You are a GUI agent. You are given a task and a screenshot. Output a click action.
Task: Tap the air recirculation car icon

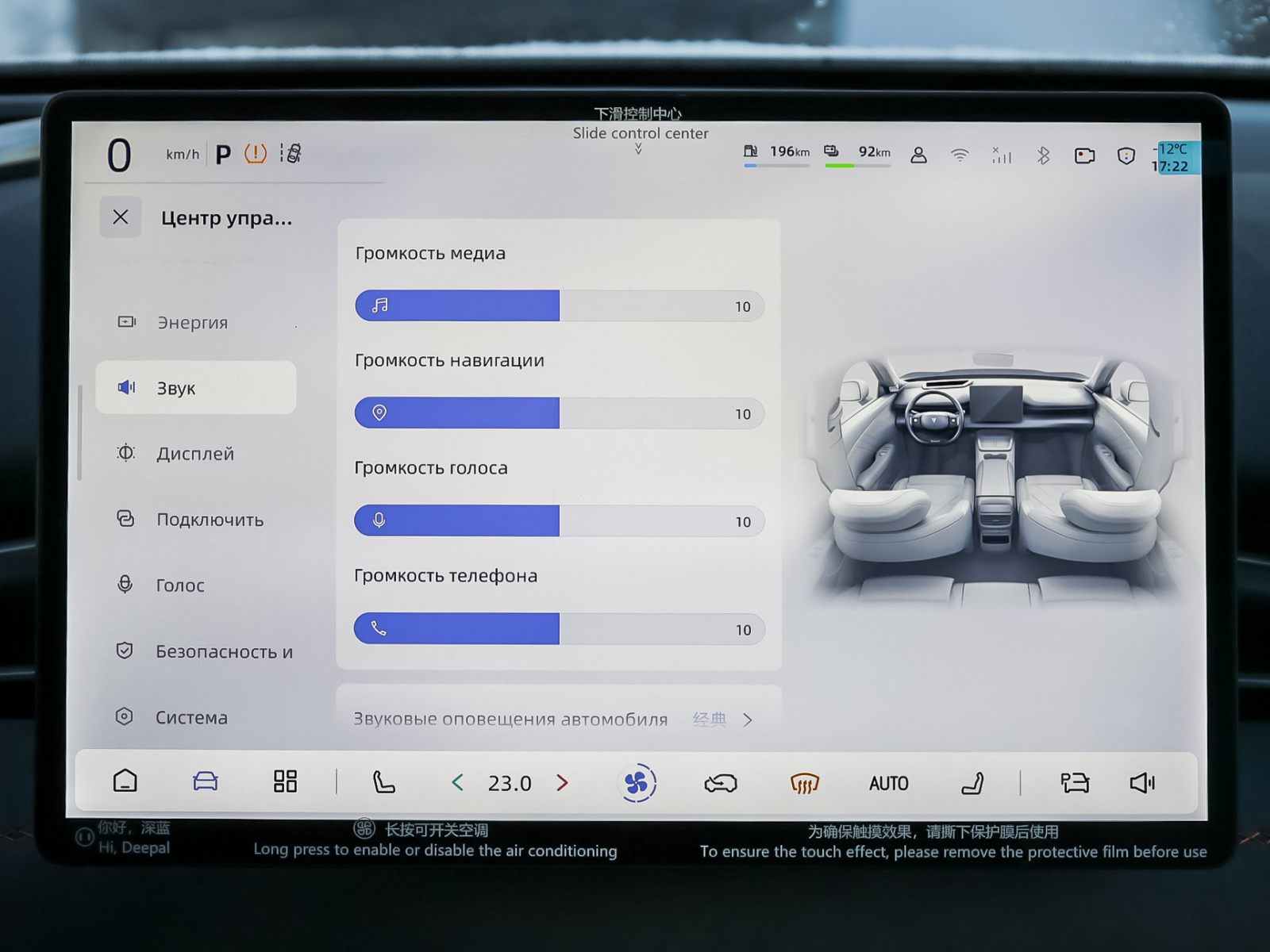click(721, 784)
